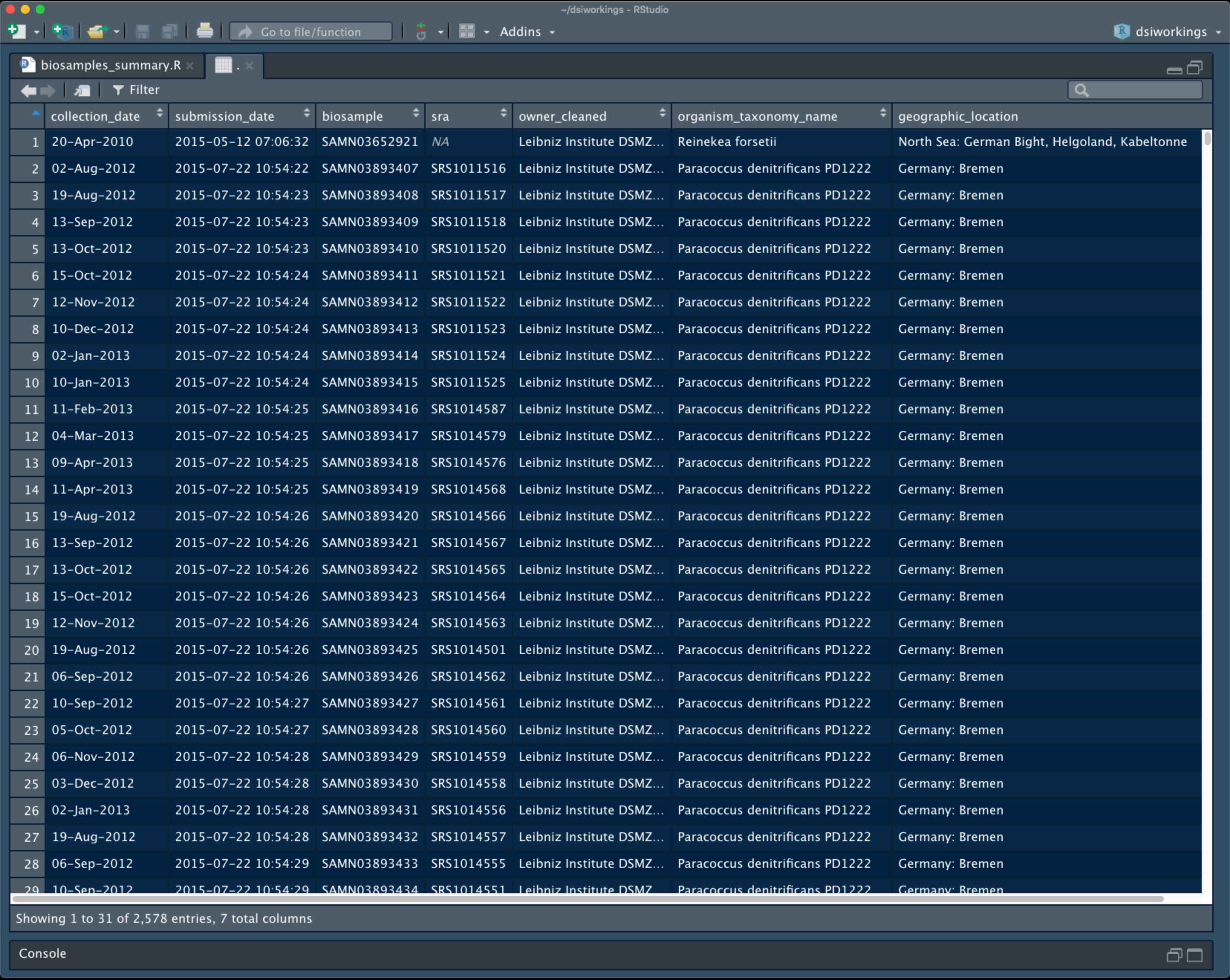Click sra cell SRS1014555

[468, 864]
